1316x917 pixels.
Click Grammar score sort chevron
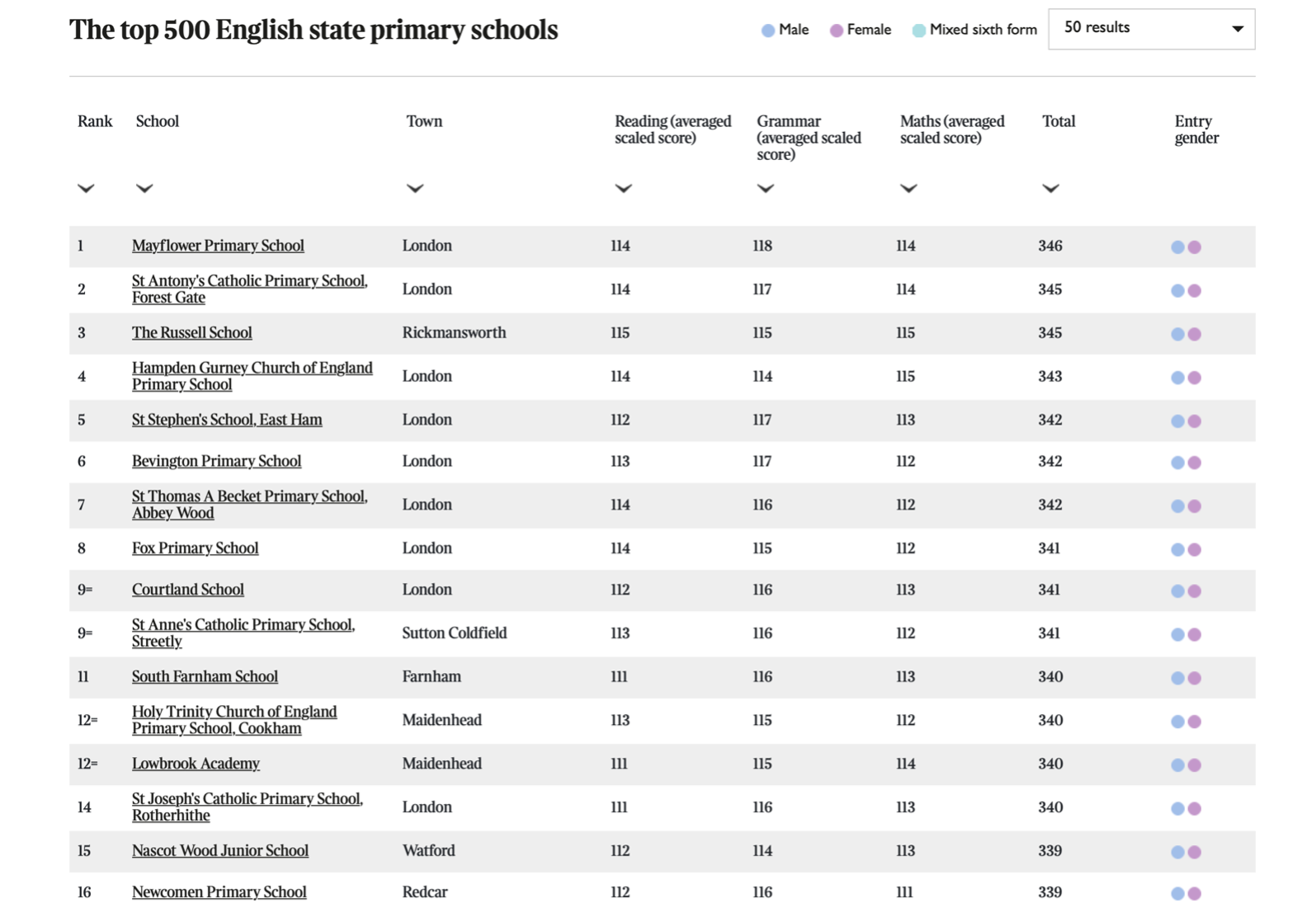(x=766, y=188)
